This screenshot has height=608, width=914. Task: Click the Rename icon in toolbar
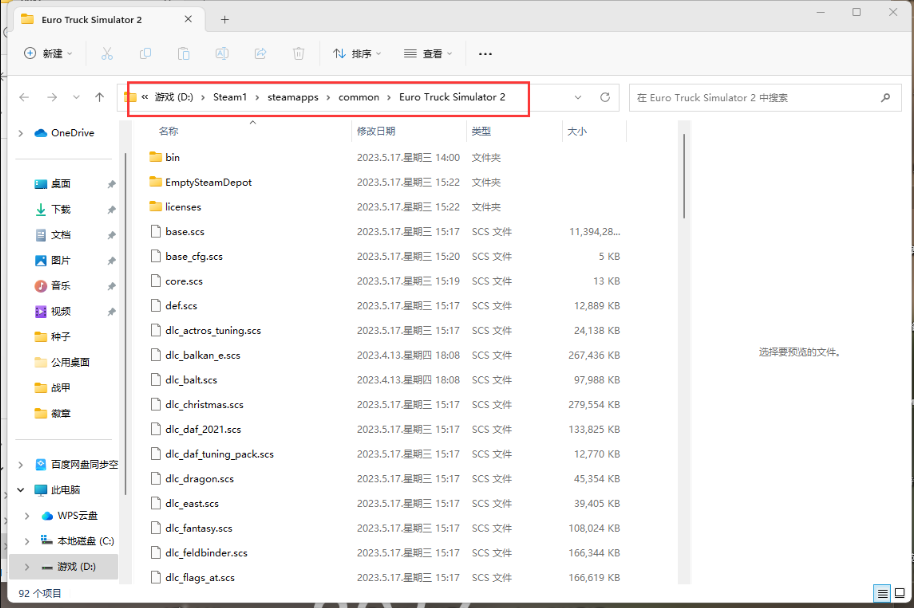coord(222,54)
